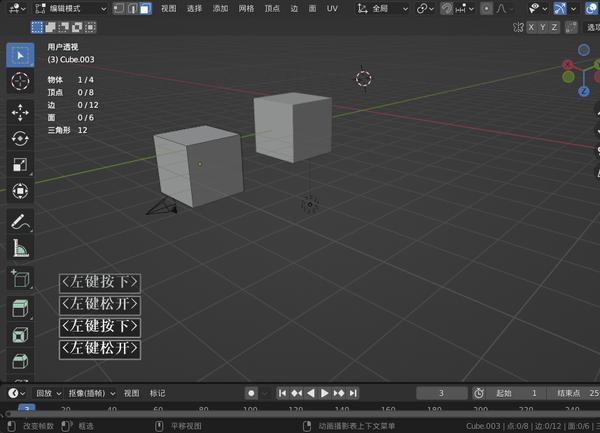Open the 抠像(插帧) keying dropdown
The width and height of the screenshot is (600, 433).
tap(91, 393)
